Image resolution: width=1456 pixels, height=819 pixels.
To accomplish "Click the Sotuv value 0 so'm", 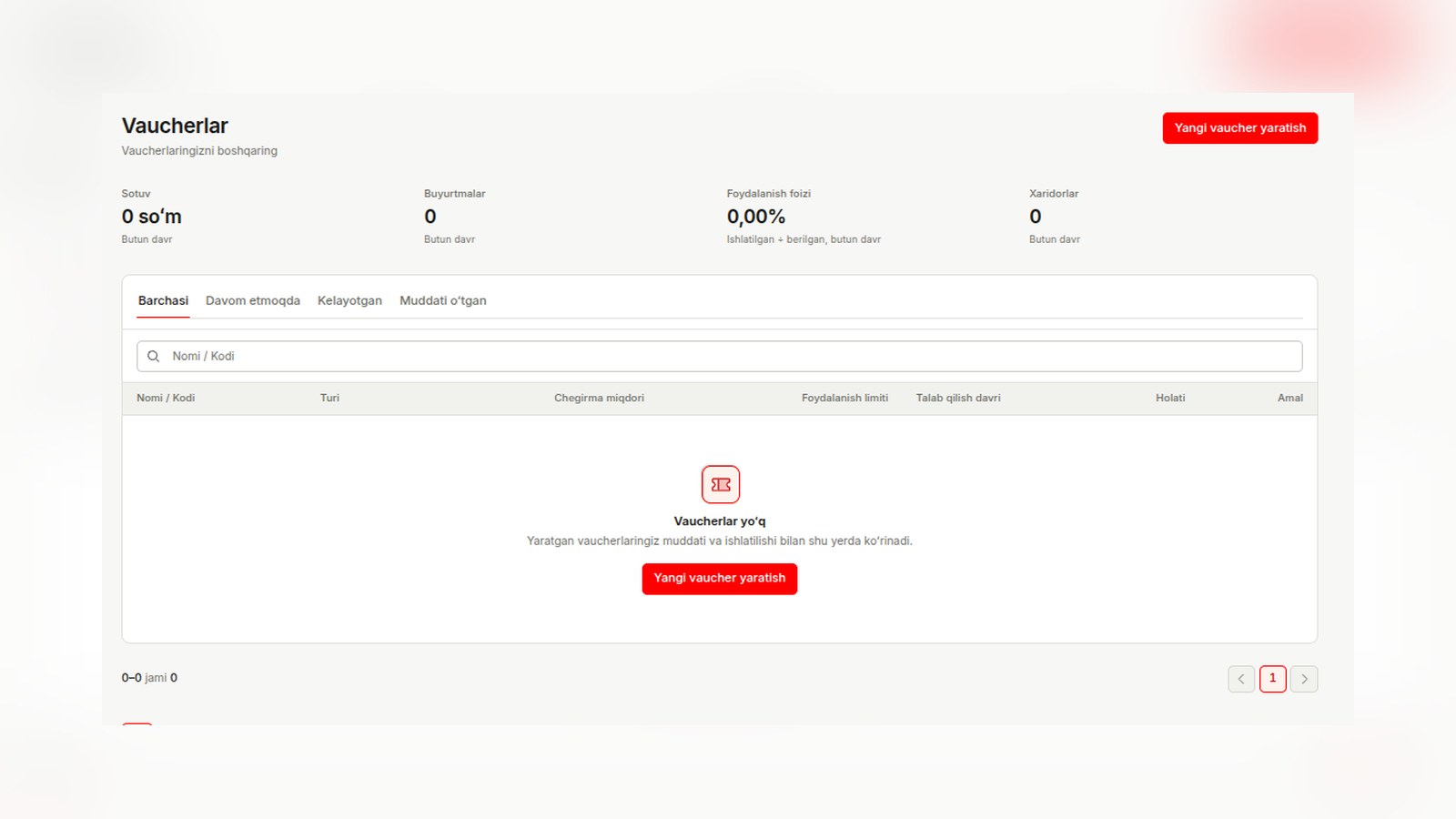I will point(152,217).
